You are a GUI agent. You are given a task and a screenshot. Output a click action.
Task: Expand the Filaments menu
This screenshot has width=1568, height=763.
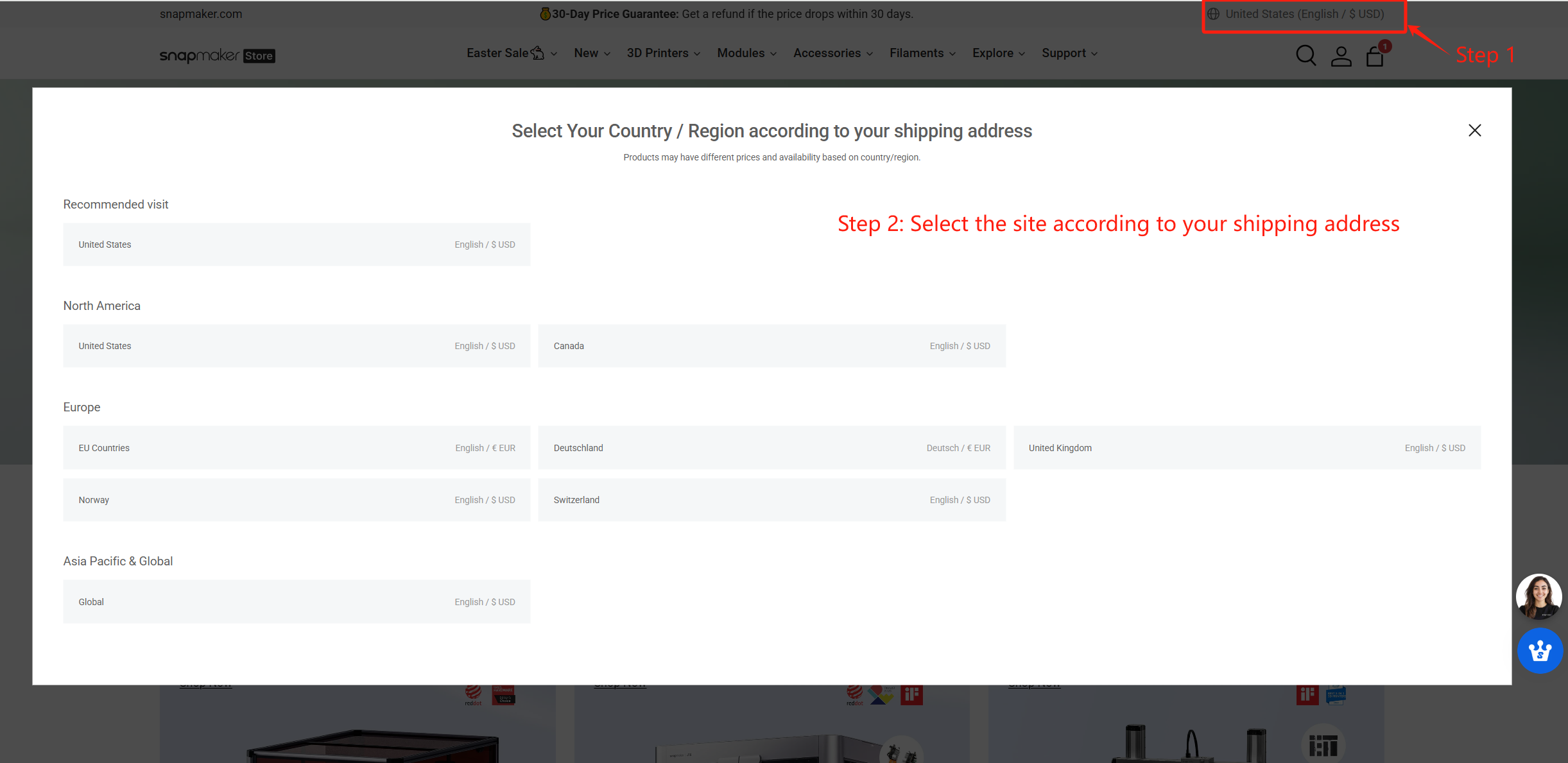[922, 53]
